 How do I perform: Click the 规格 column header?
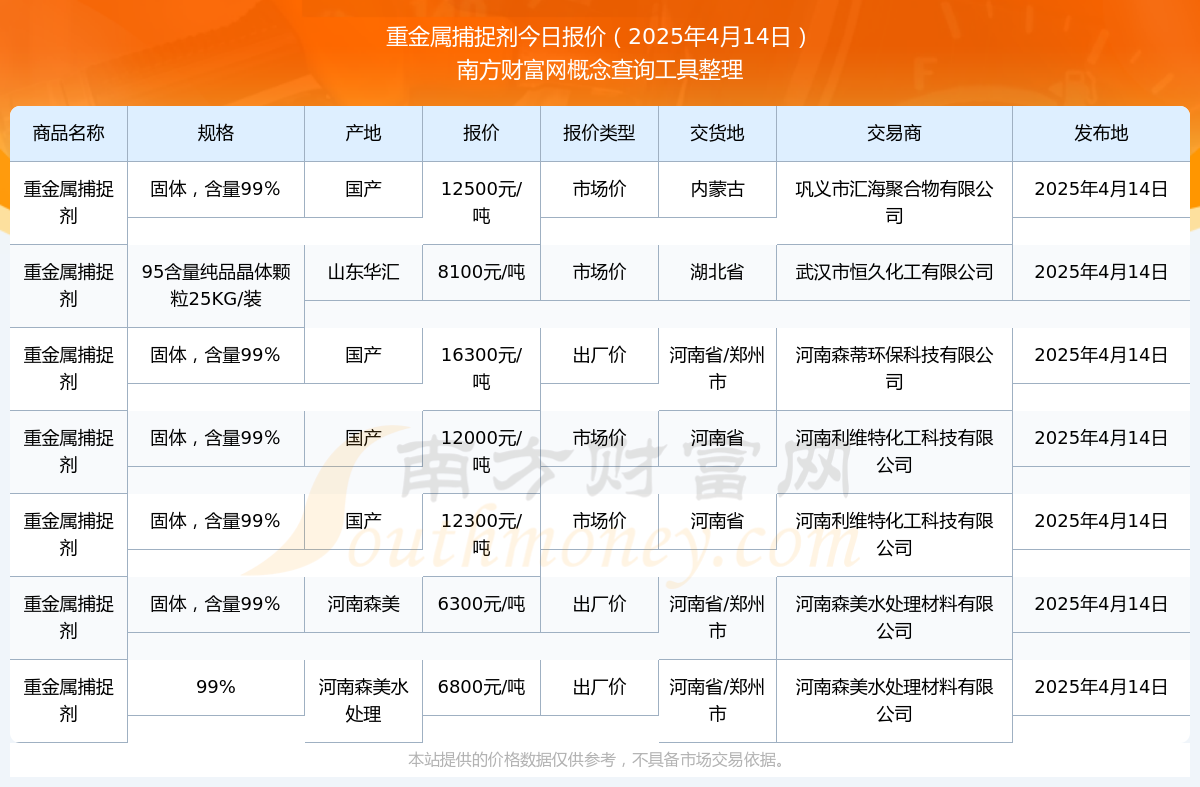pyautogui.click(x=216, y=133)
